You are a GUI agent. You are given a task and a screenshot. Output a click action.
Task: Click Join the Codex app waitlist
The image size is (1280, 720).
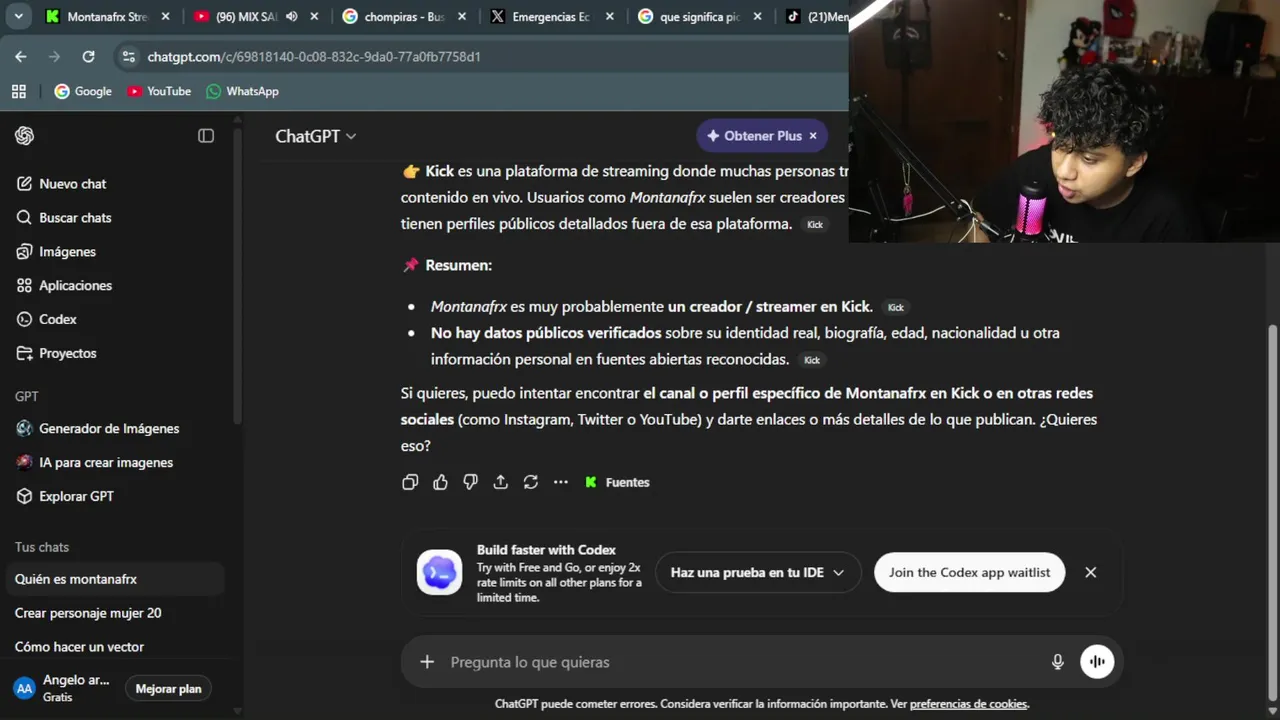969,573
